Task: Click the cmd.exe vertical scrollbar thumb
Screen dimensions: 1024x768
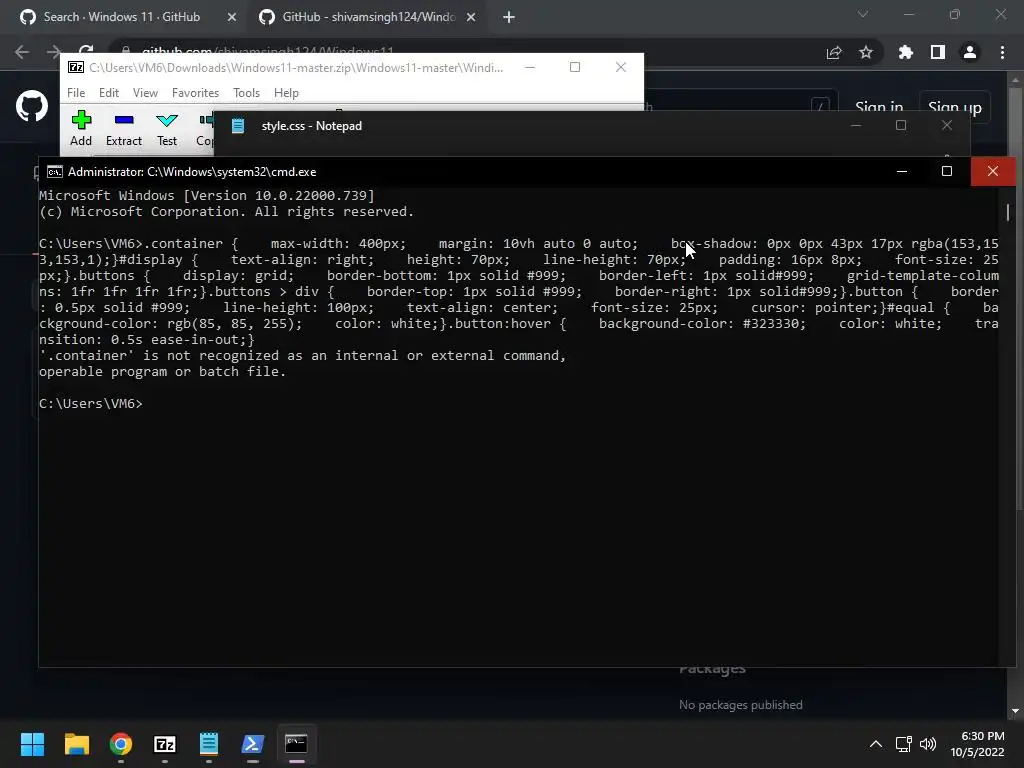Action: (1008, 212)
